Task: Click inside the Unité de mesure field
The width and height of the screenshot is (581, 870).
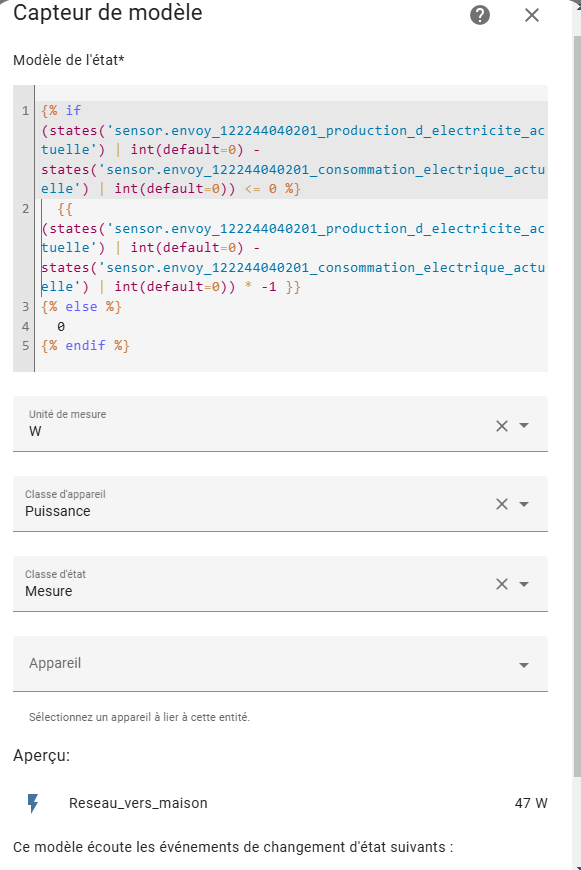Action: click(x=261, y=424)
